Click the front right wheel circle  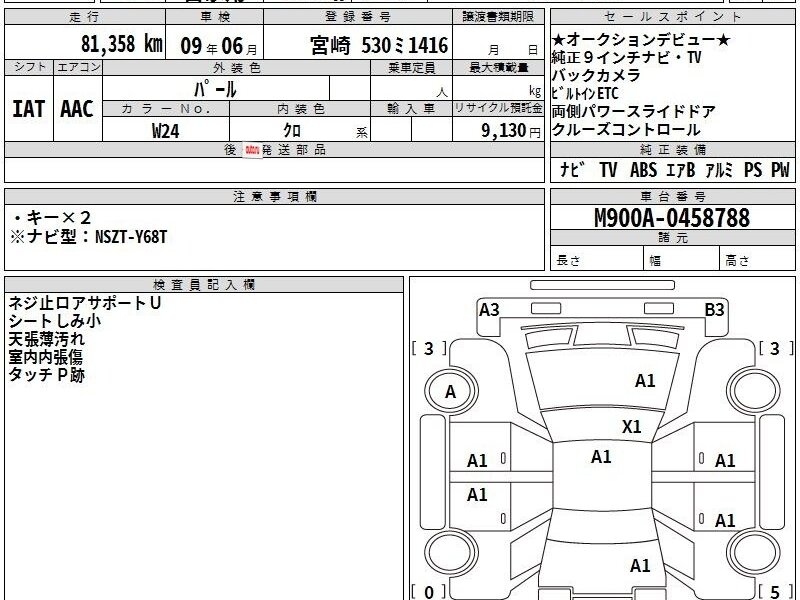point(753,392)
